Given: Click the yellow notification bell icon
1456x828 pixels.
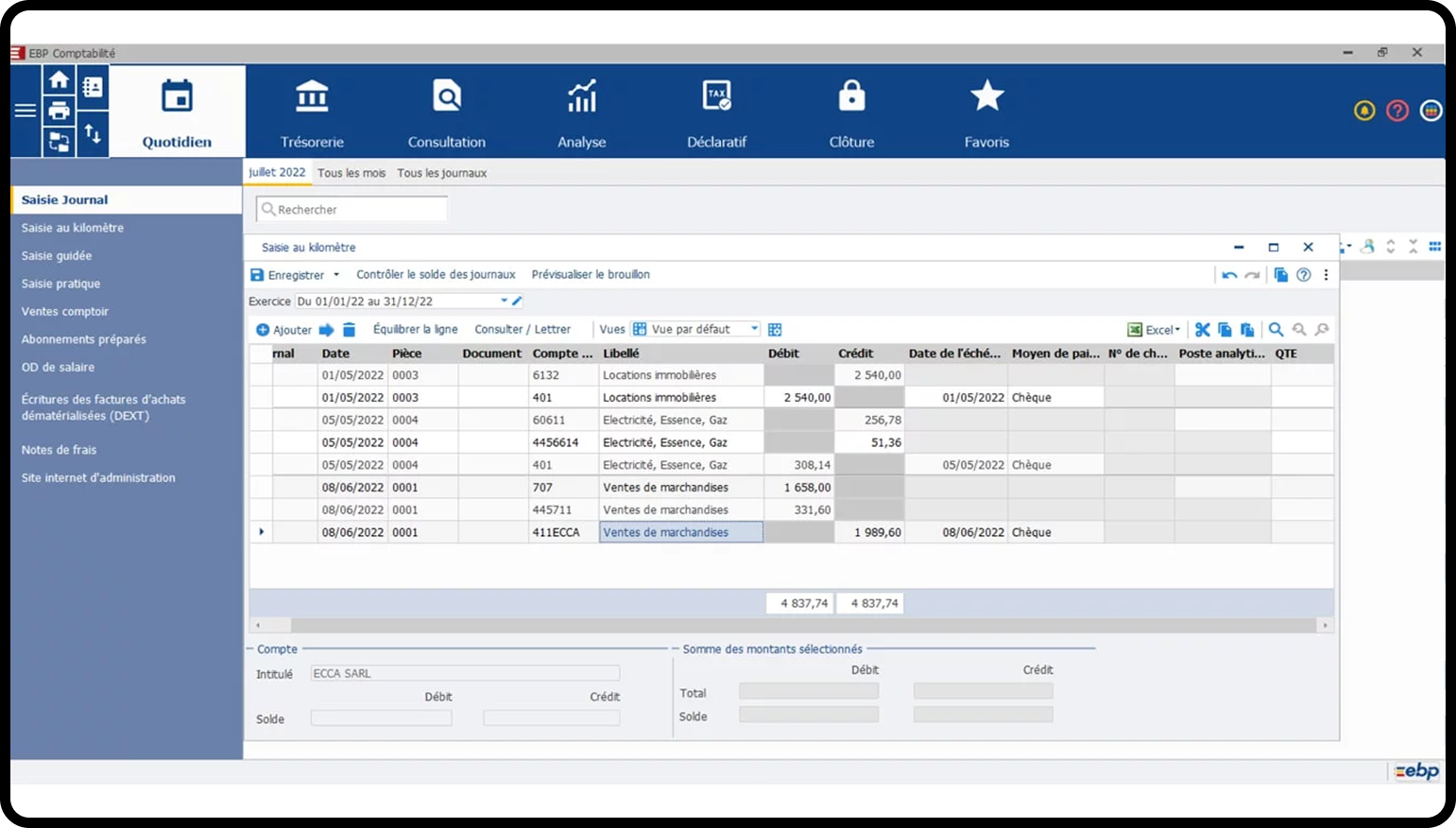Looking at the screenshot, I should [x=1364, y=111].
